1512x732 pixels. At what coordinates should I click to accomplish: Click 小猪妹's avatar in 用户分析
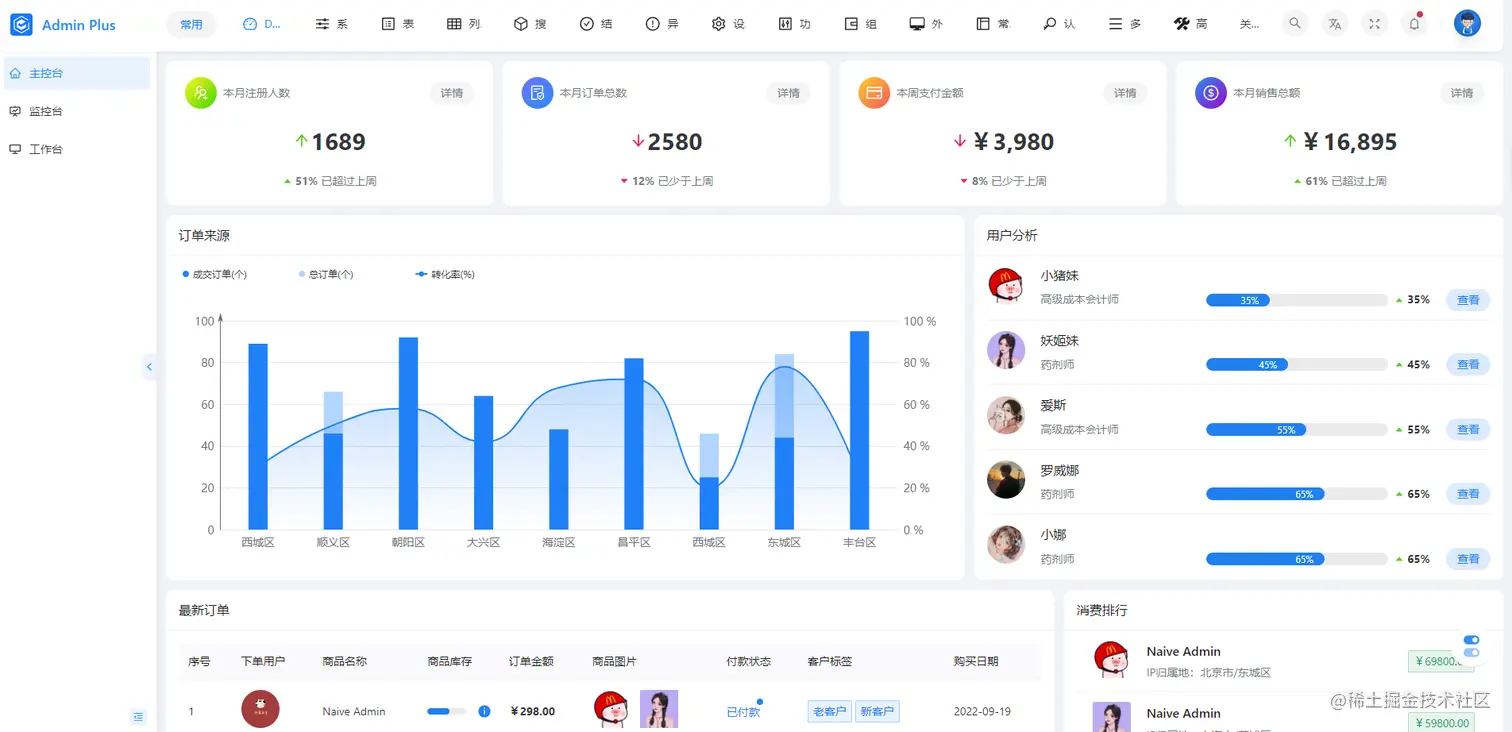1006,286
